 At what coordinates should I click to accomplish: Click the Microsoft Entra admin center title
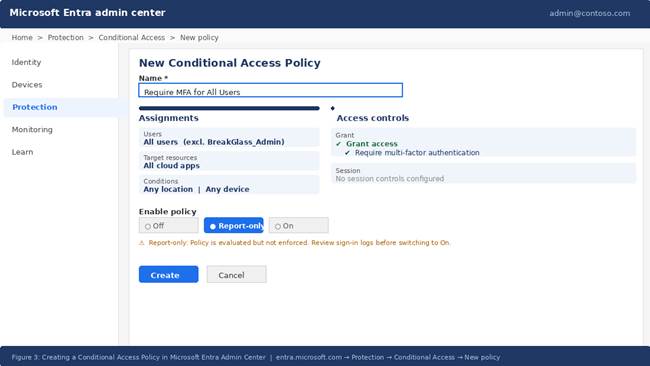[87, 13]
